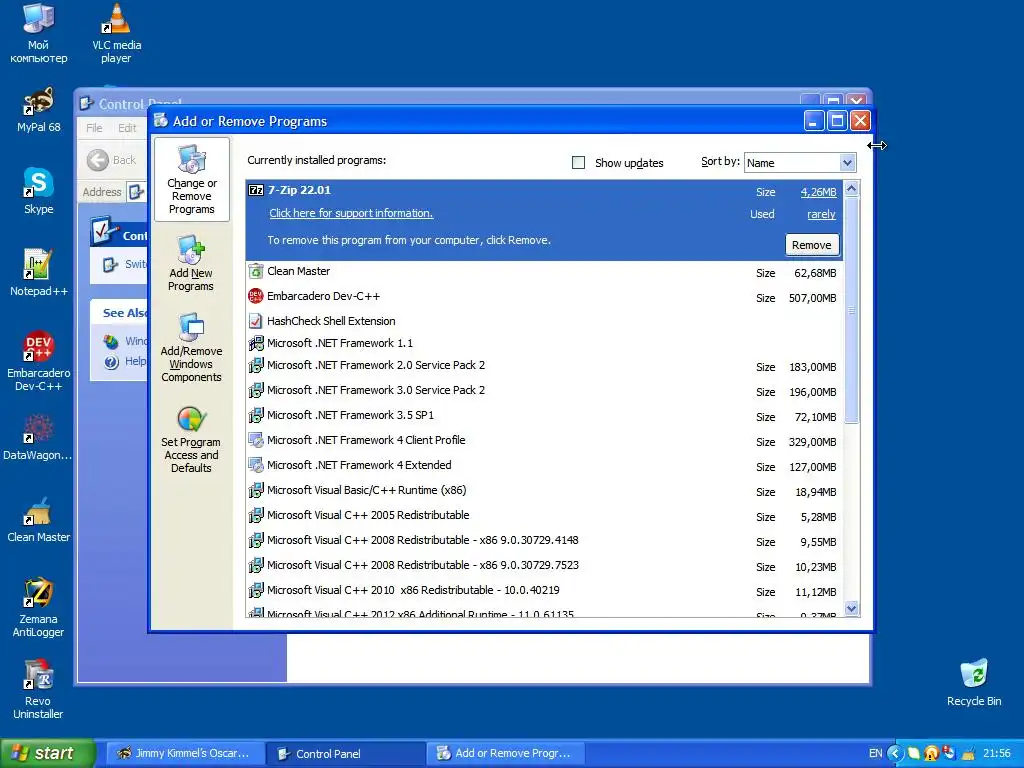1024x768 pixels.
Task: Open Change or Remove Programs sidebar icon
Action: click(192, 161)
